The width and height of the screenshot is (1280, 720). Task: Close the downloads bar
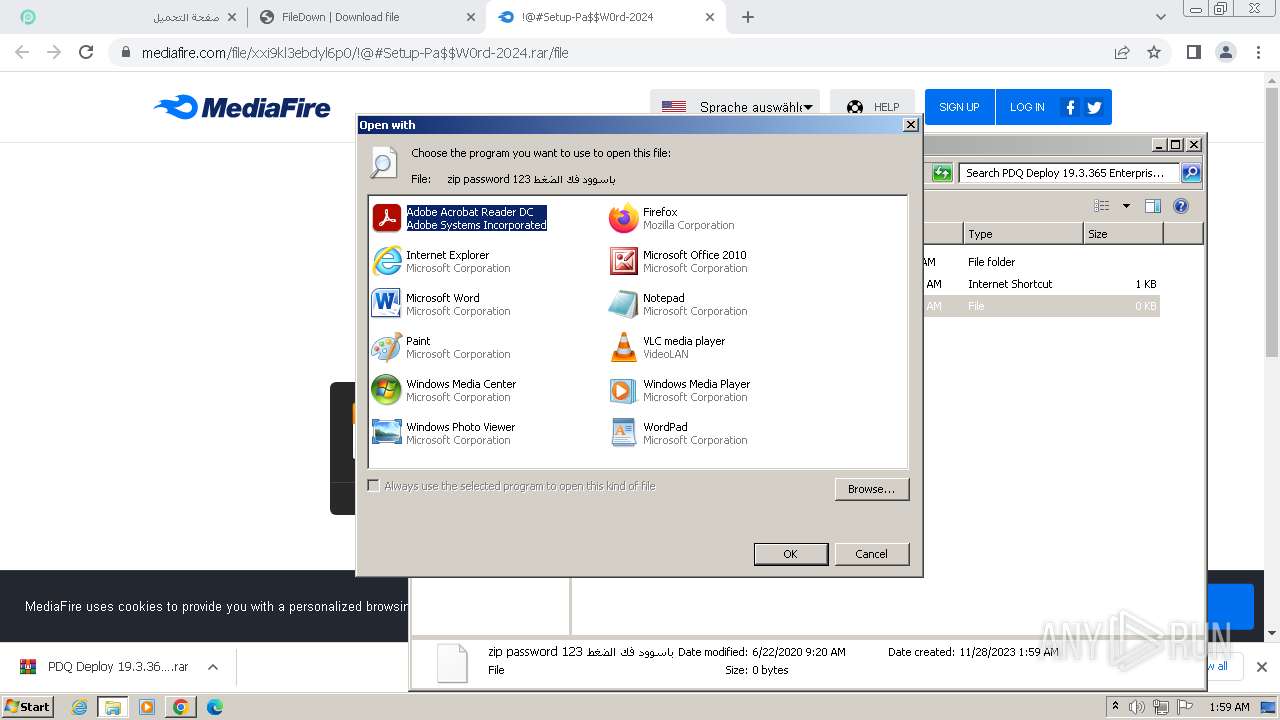(1261, 667)
